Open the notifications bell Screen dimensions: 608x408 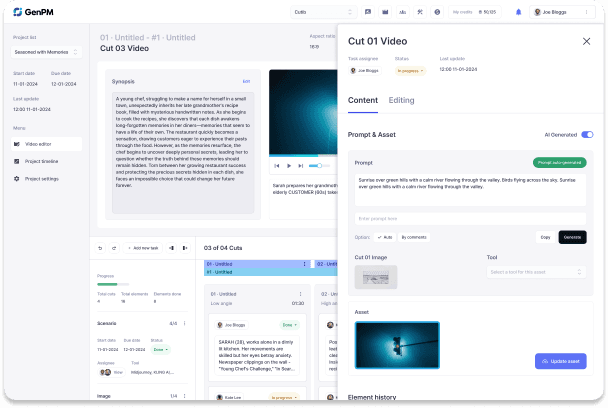(x=518, y=12)
